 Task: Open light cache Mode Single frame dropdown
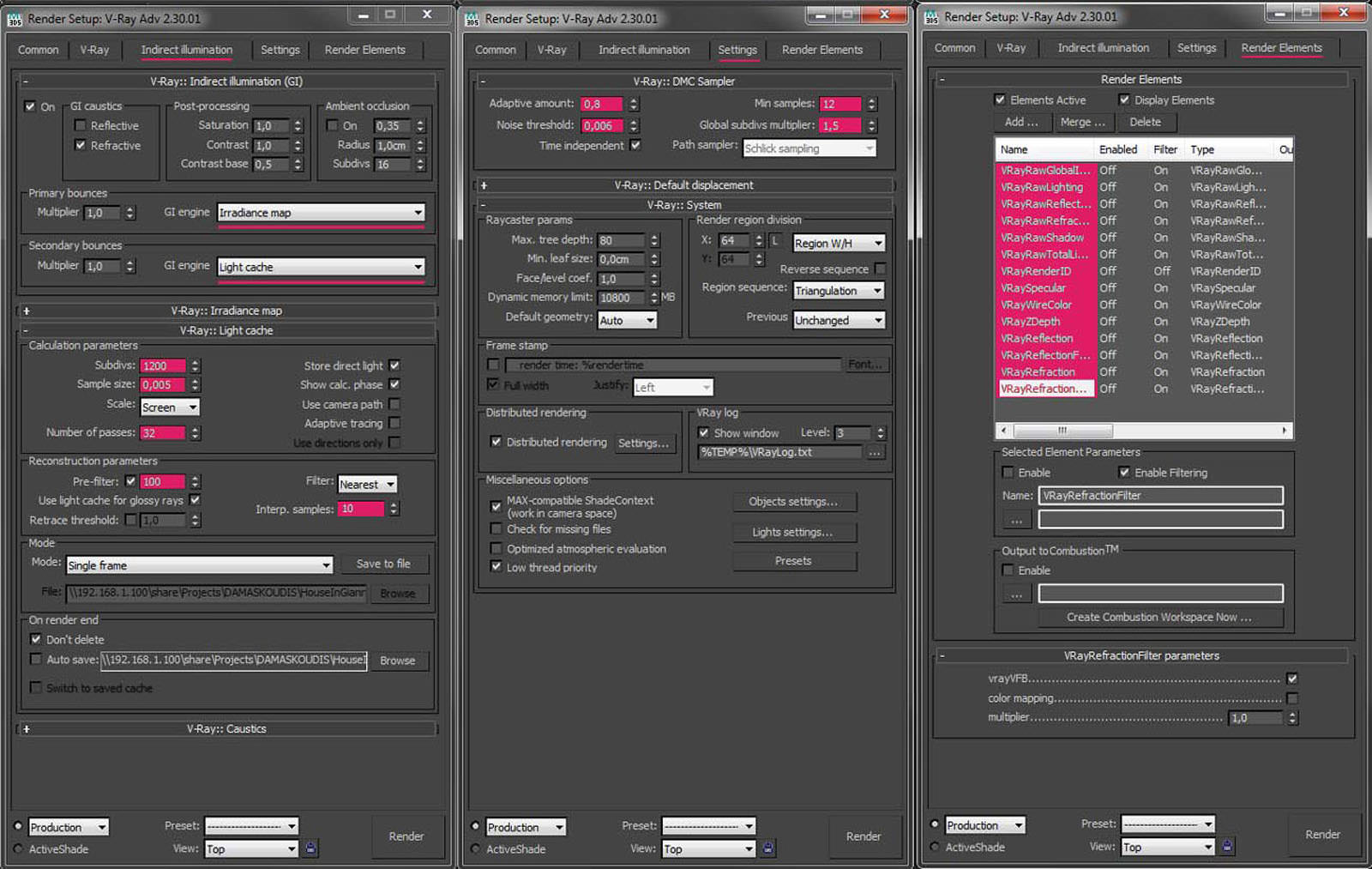tap(200, 565)
